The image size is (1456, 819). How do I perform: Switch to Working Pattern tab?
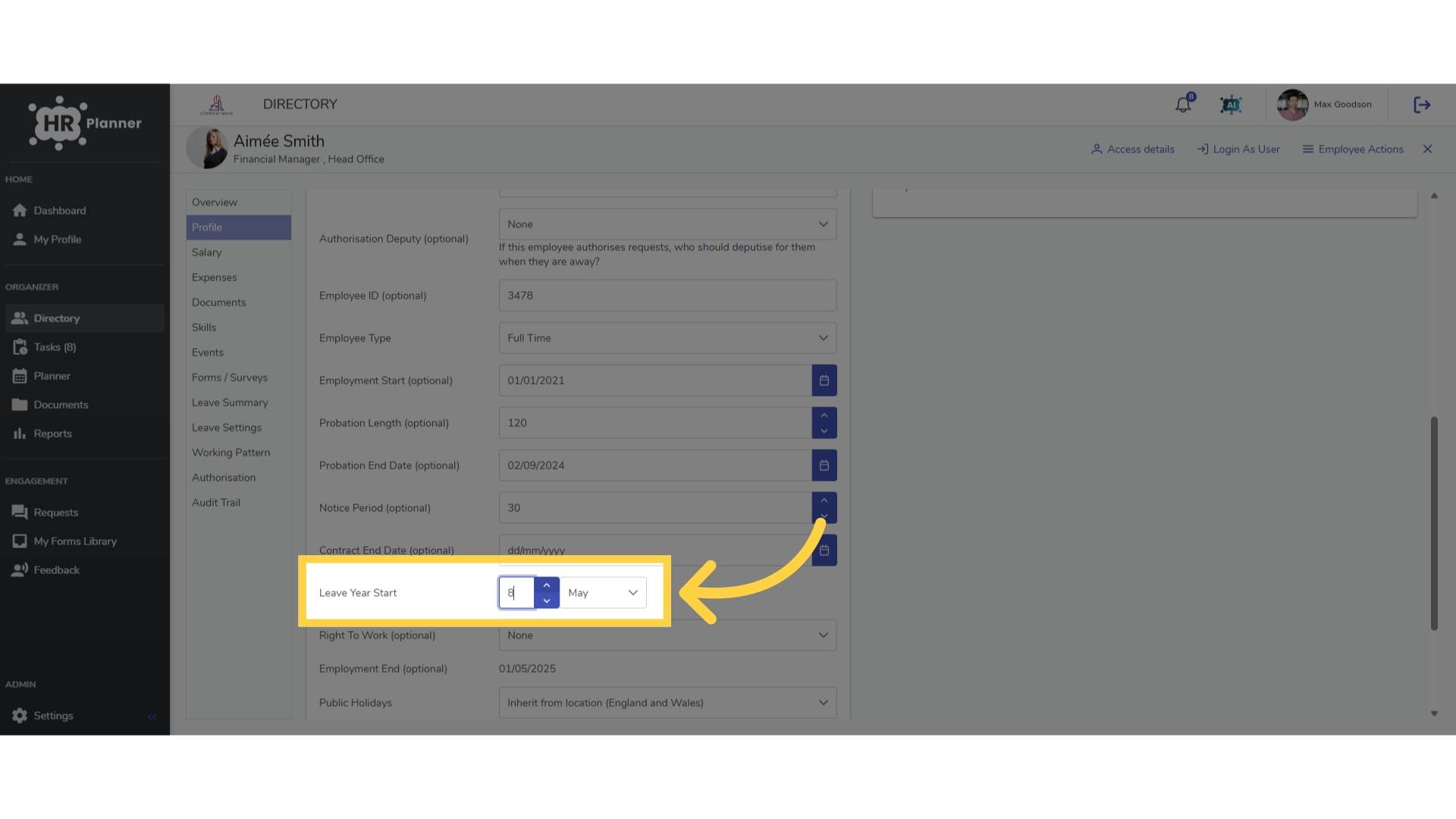coord(238,453)
